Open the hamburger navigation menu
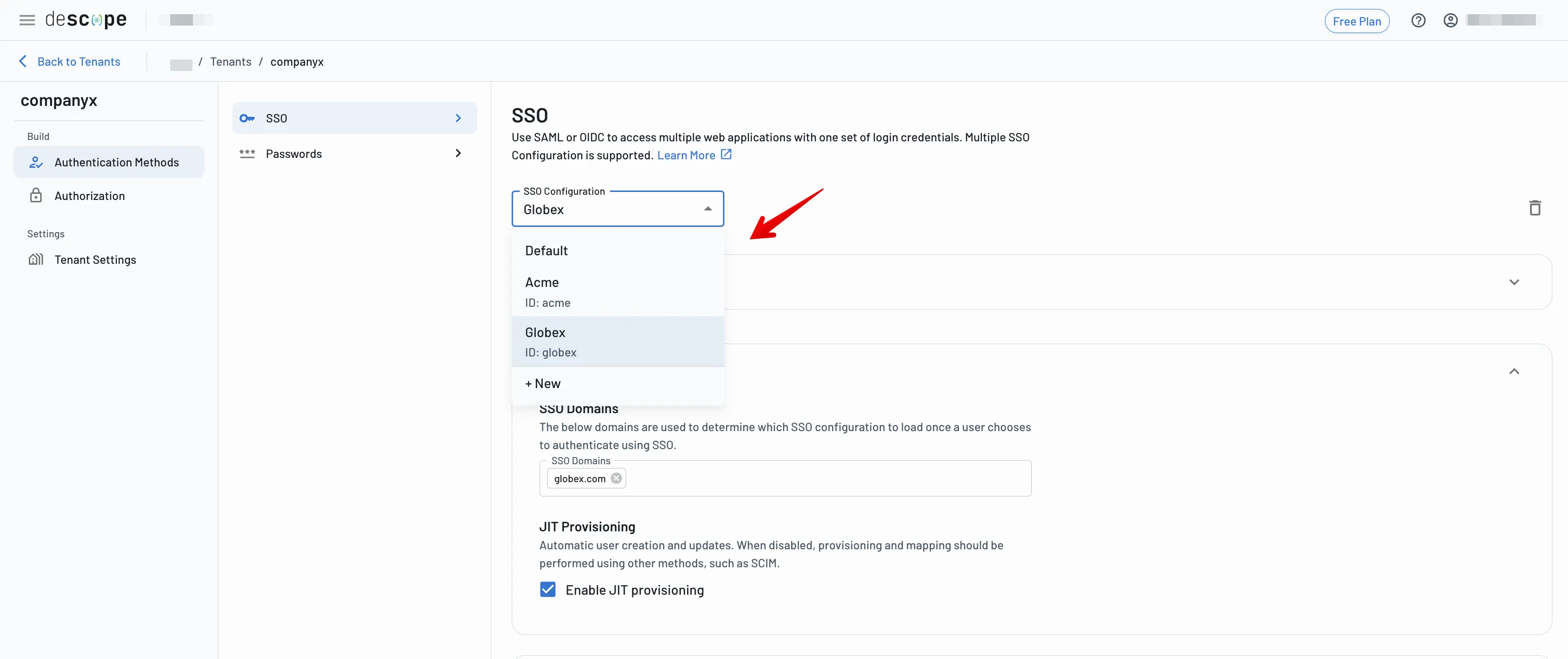The width and height of the screenshot is (1568, 659). (27, 19)
